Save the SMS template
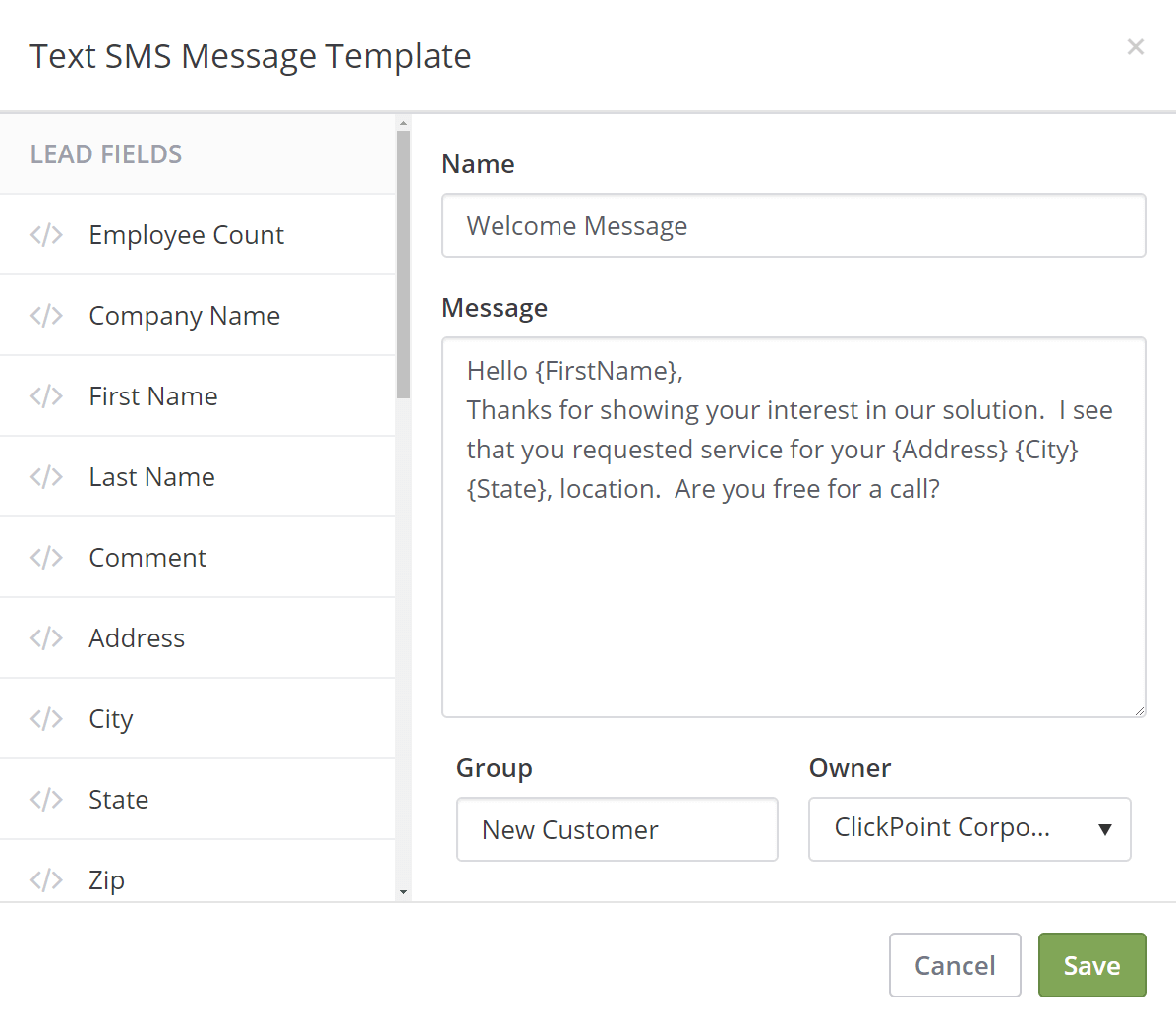Screen dimensions: 1176x1027 (1092, 965)
